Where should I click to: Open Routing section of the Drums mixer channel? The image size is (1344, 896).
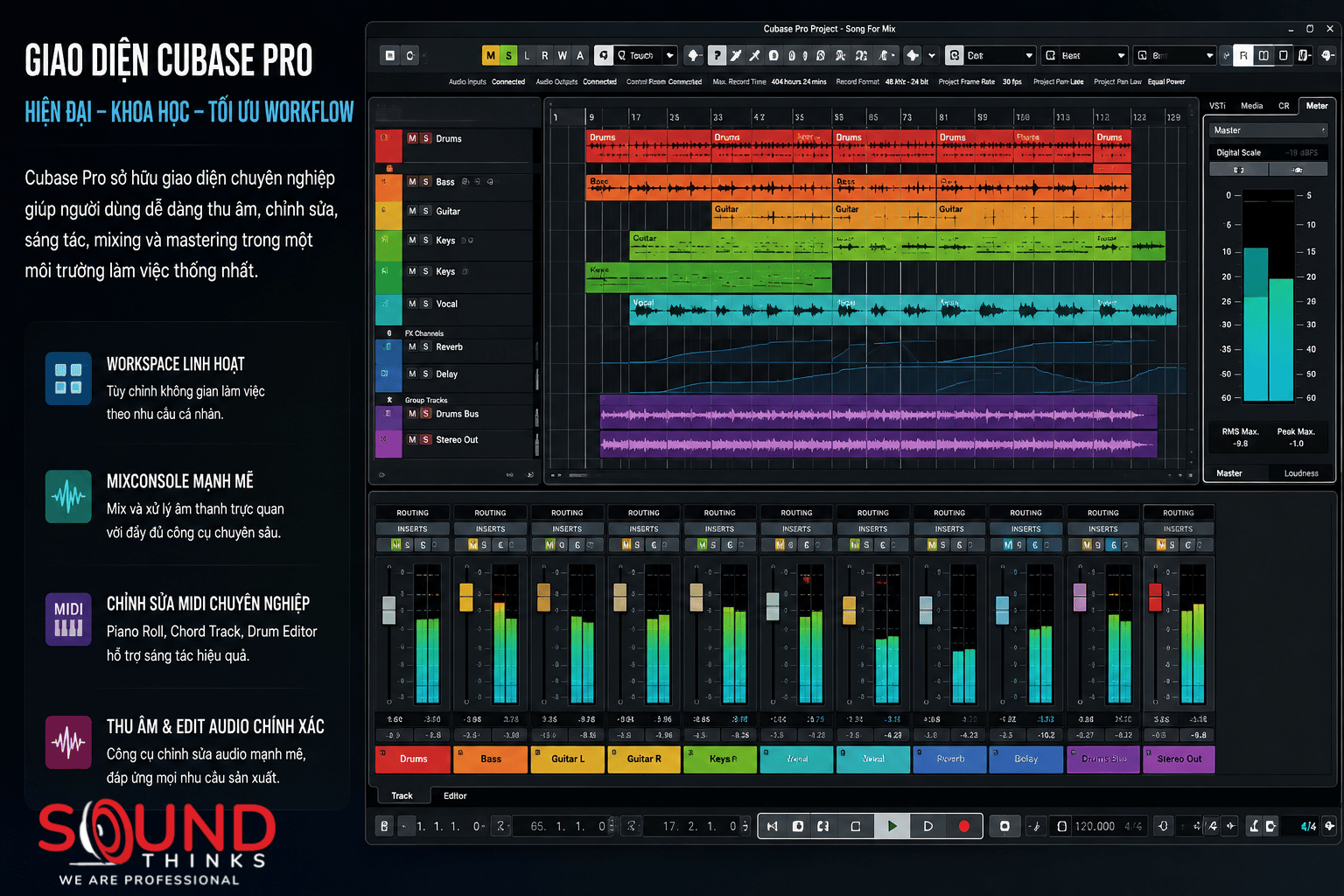pyautogui.click(x=413, y=513)
